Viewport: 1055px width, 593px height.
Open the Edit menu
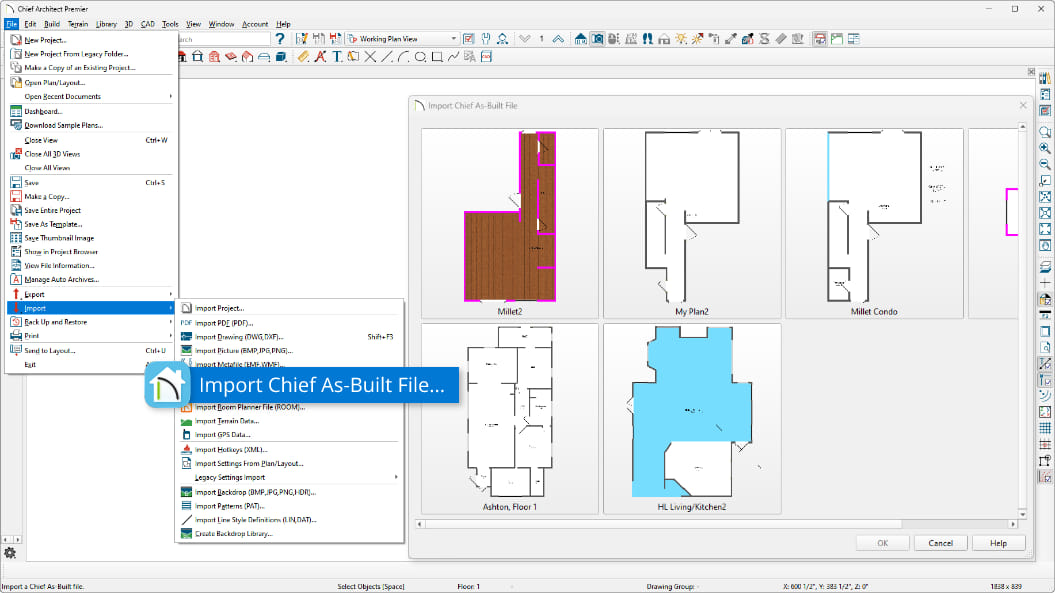pos(30,24)
